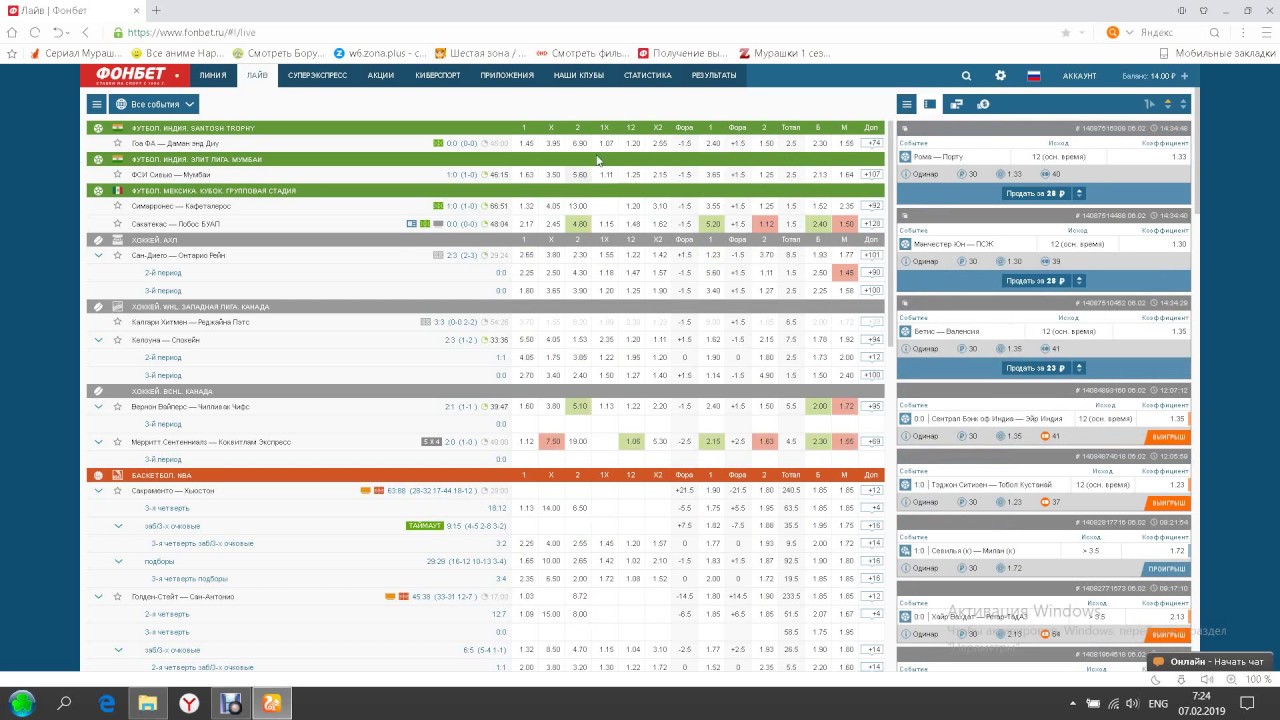This screenshot has width=1280, height=720.
Task: Open video icon for Сакатекас — Лобос БУАП
Action: pyautogui.click(x=412, y=224)
